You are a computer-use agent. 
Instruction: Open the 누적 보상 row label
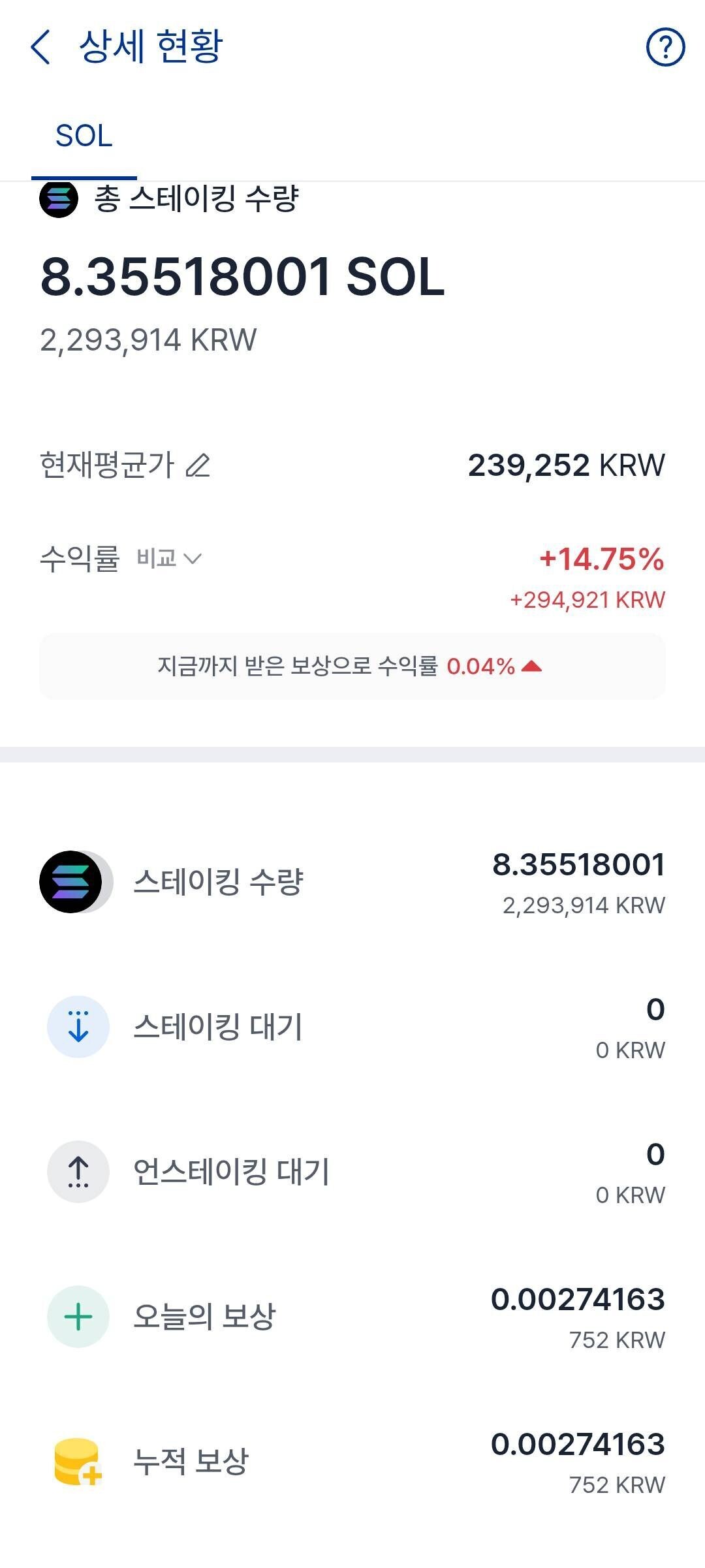coord(191,1462)
